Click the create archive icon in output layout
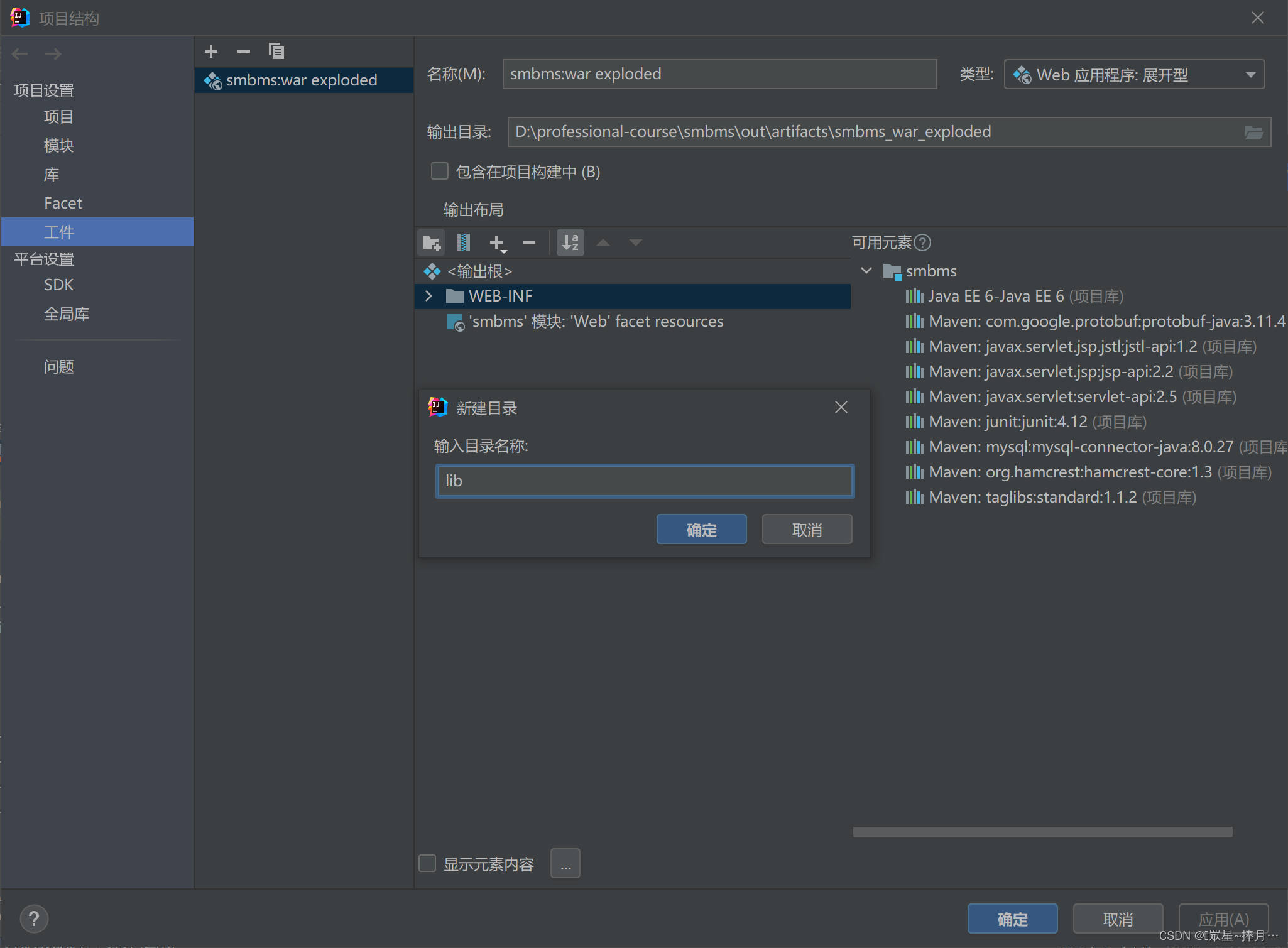 [464, 242]
